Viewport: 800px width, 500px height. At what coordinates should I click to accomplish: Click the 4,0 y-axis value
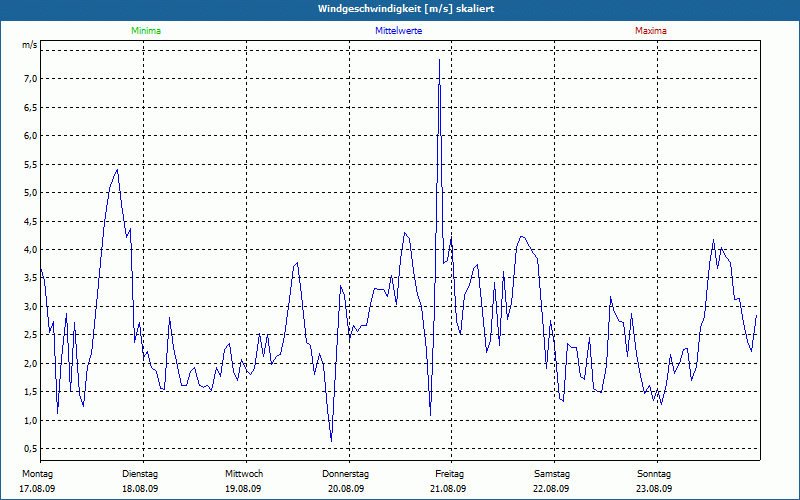coord(30,249)
